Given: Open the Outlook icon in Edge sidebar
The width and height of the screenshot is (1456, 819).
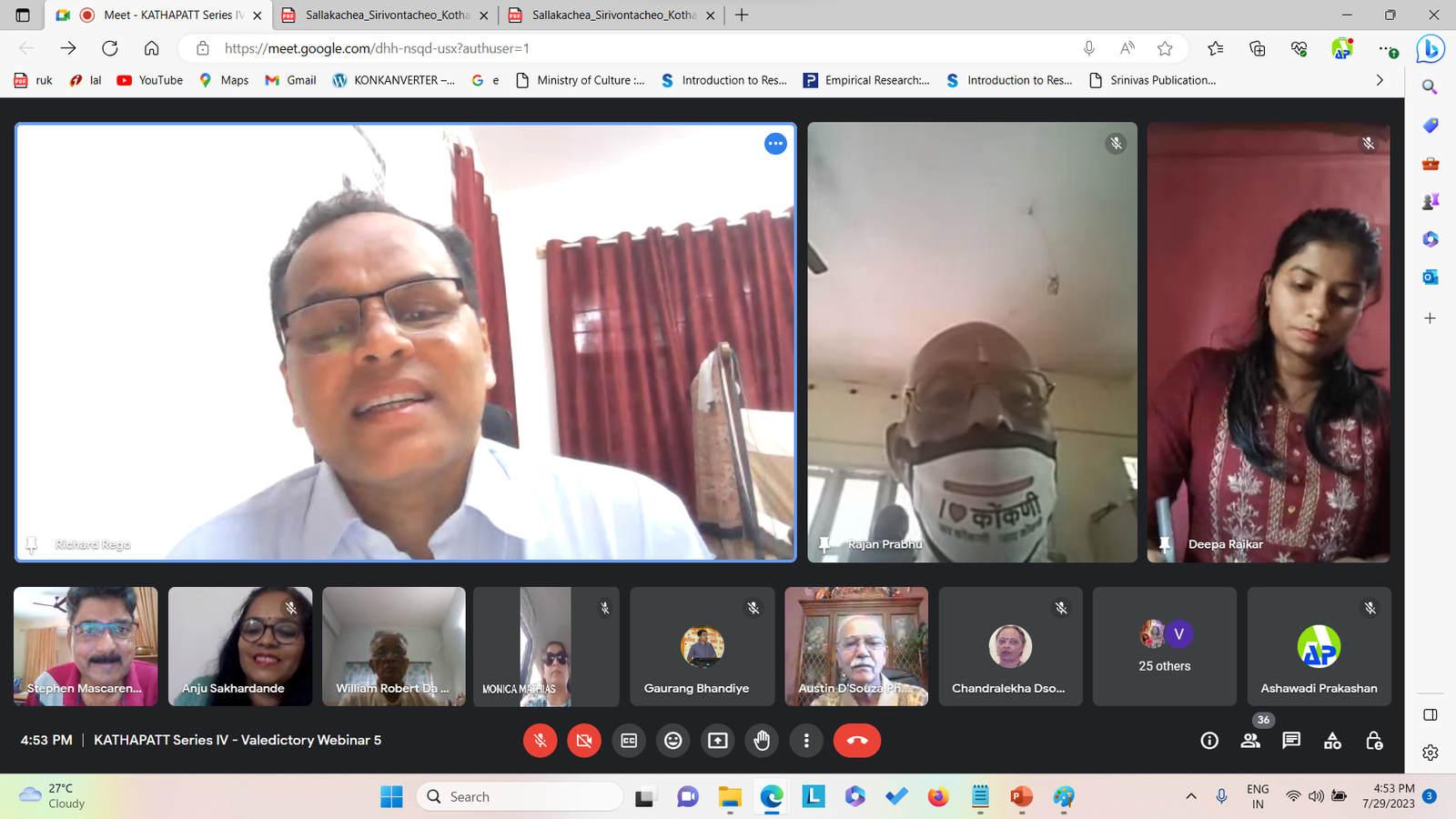Looking at the screenshot, I should pyautogui.click(x=1431, y=278).
